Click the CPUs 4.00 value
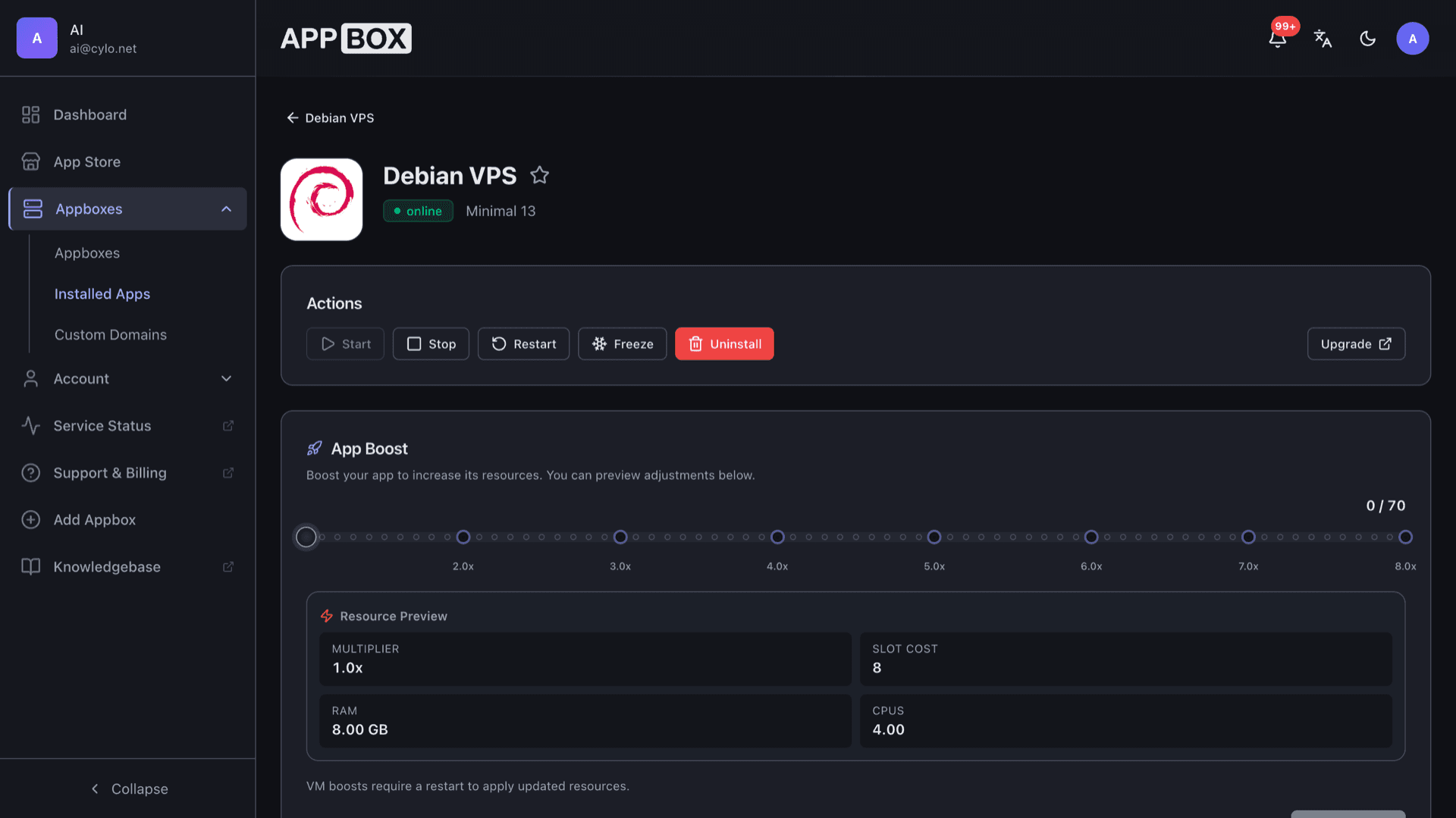Image resolution: width=1456 pixels, height=818 pixels. click(x=888, y=729)
